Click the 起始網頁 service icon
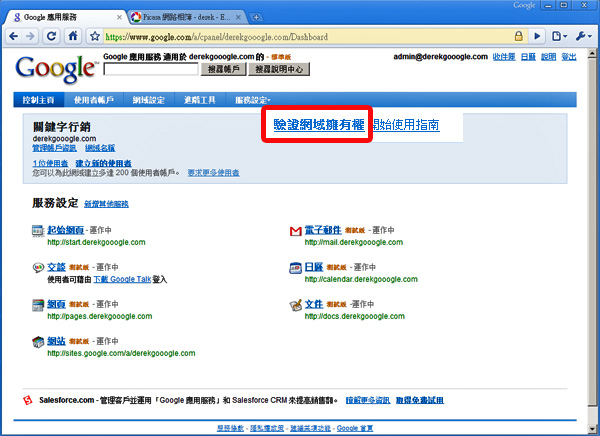The height and width of the screenshot is (436, 600). 38,230
